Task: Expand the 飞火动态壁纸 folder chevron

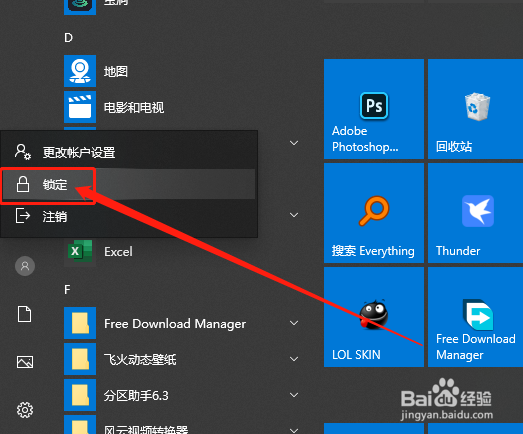Action: pos(294,359)
